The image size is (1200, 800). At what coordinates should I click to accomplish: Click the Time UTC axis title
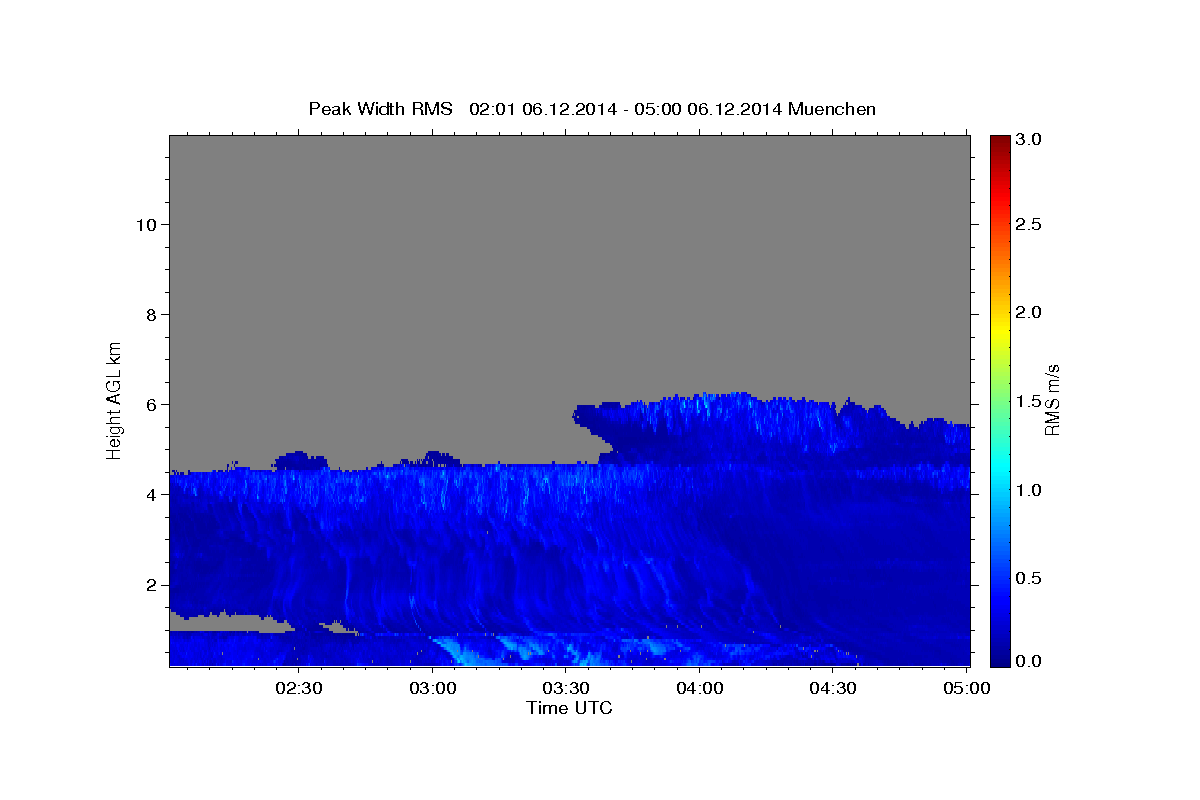(569, 708)
